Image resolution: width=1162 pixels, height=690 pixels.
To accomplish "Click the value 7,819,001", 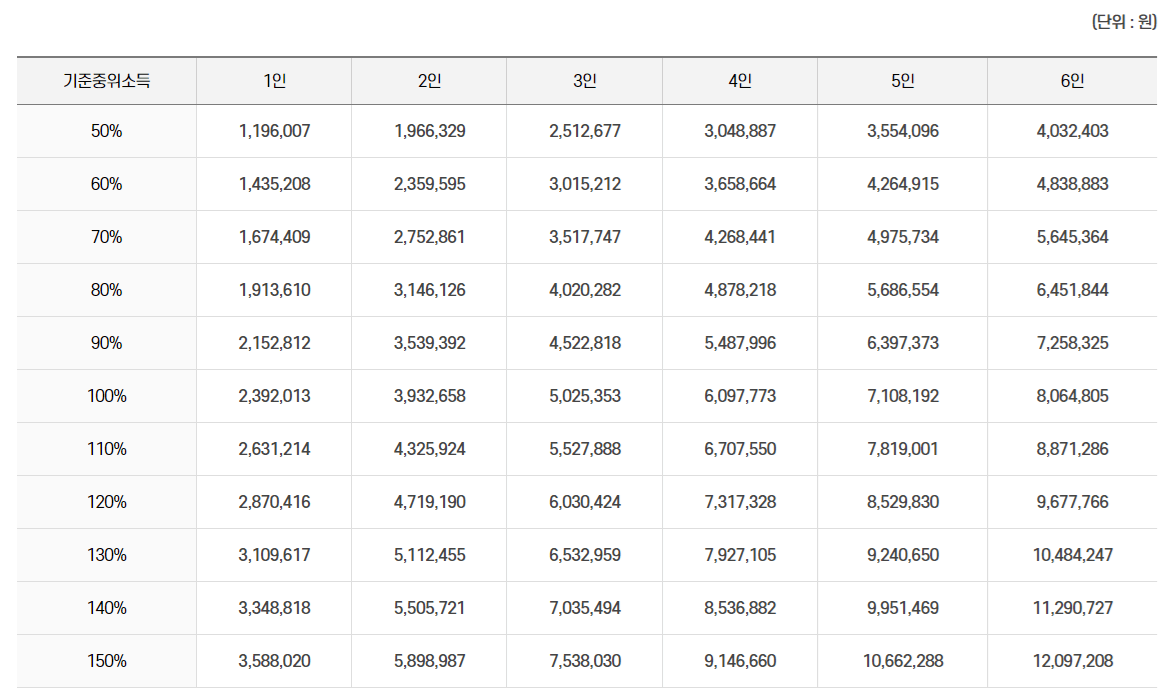I will tap(903, 449).
